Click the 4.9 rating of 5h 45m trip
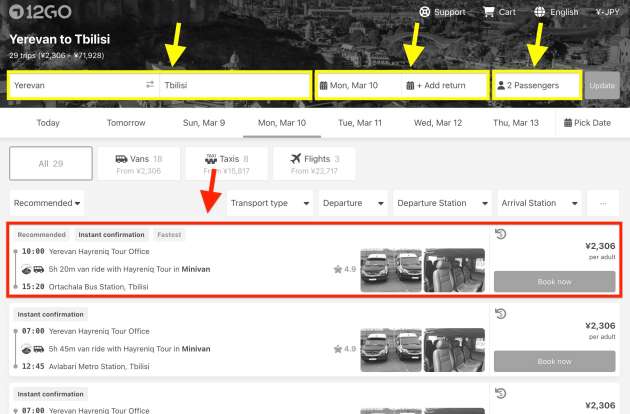Image resolution: width=630 pixels, height=414 pixels. [x=345, y=348]
